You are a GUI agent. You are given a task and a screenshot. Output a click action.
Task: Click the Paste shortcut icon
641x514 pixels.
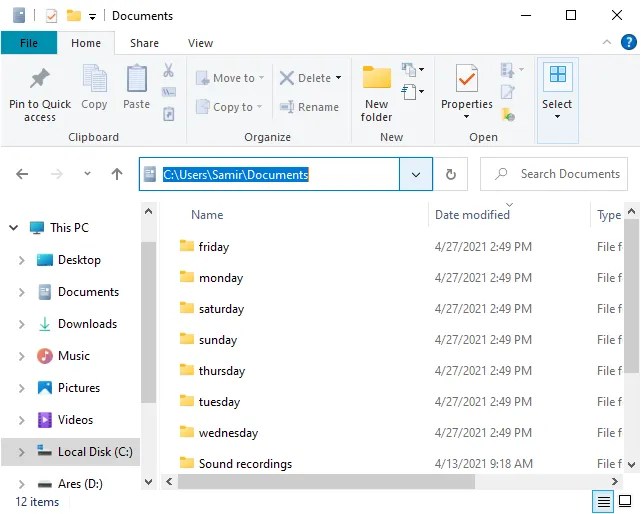pos(169,114)
